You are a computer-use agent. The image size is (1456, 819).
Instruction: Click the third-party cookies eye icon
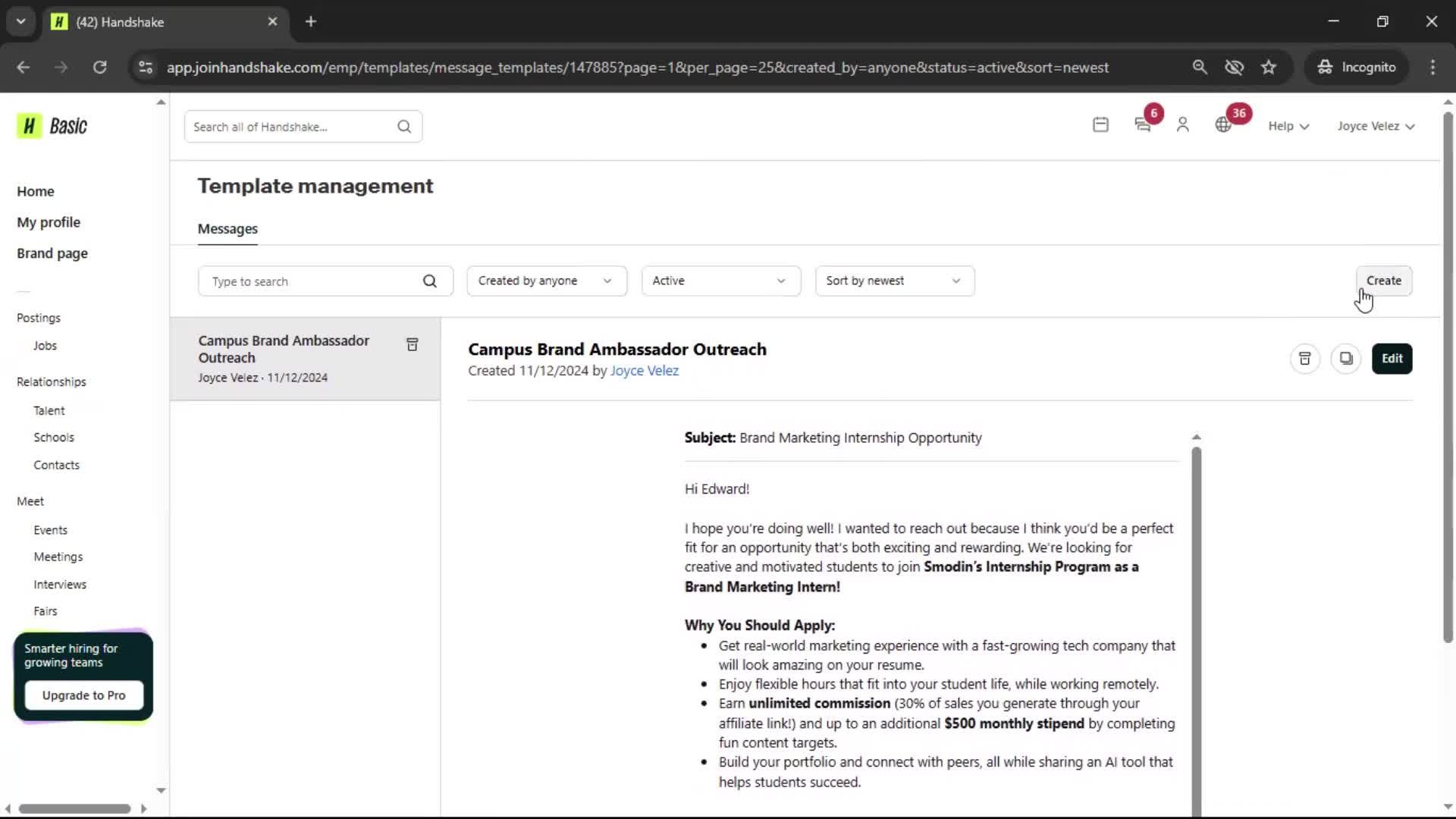pos(1235,67)
